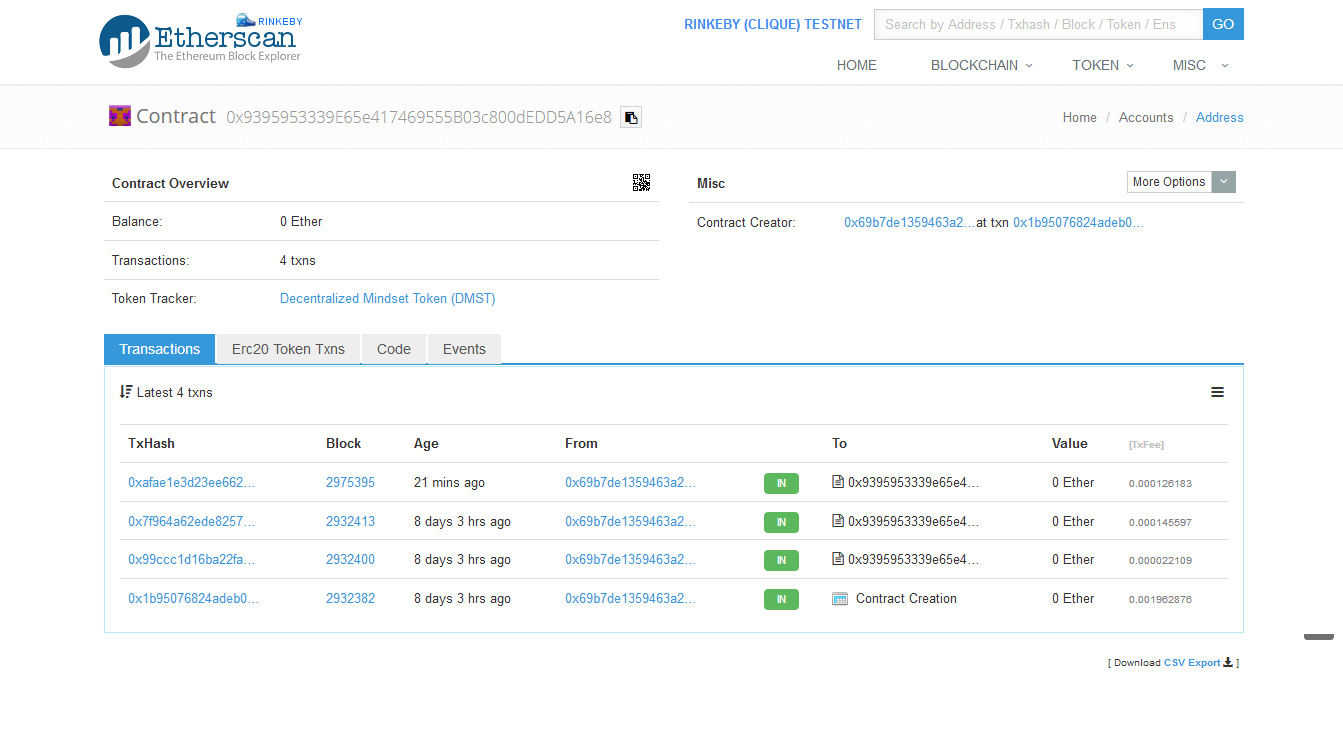Click the IN badge for block 2975395
This screenshot has height=737, width=1343.
(x=781, y=483)
